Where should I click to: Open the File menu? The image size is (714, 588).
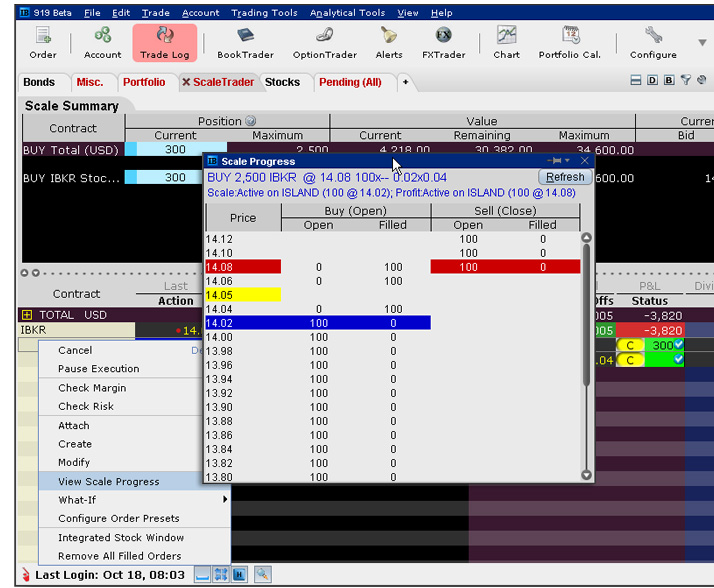click(x=92, y=13)
